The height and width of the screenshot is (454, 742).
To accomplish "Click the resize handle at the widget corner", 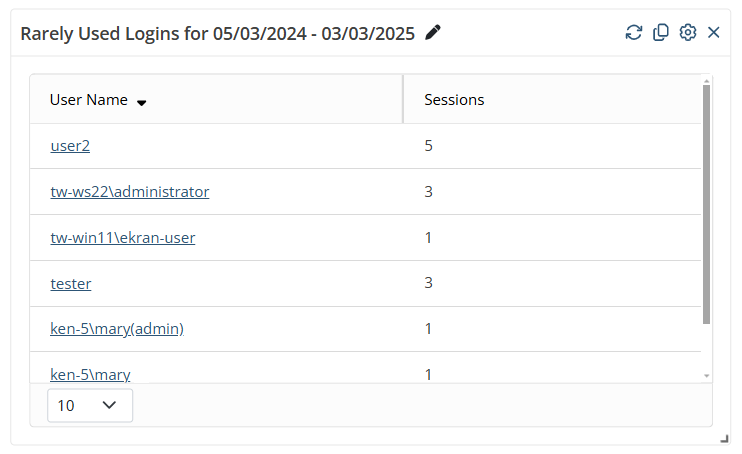I will click(x=724, y=438).
